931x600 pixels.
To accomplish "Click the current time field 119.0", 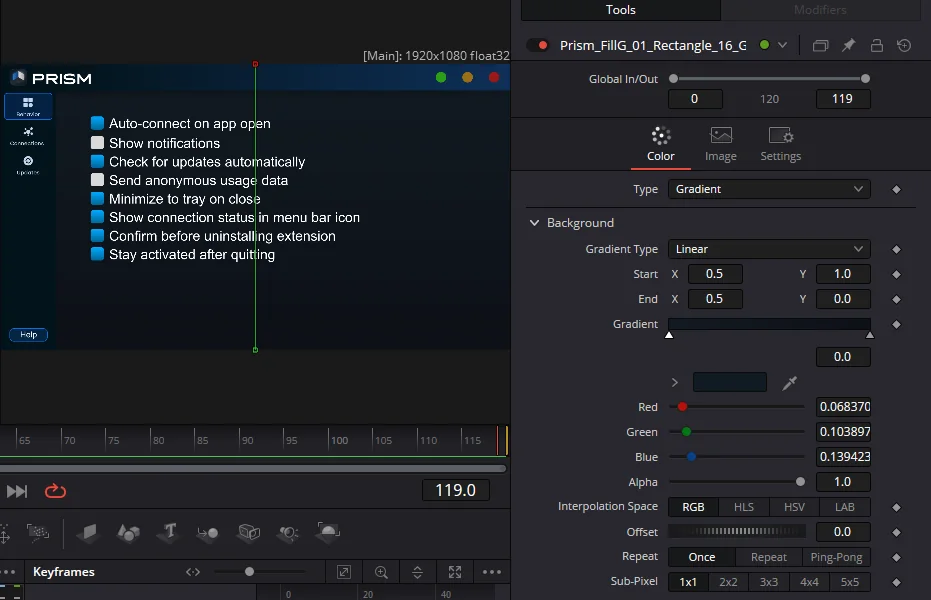I will click(455, 491).
